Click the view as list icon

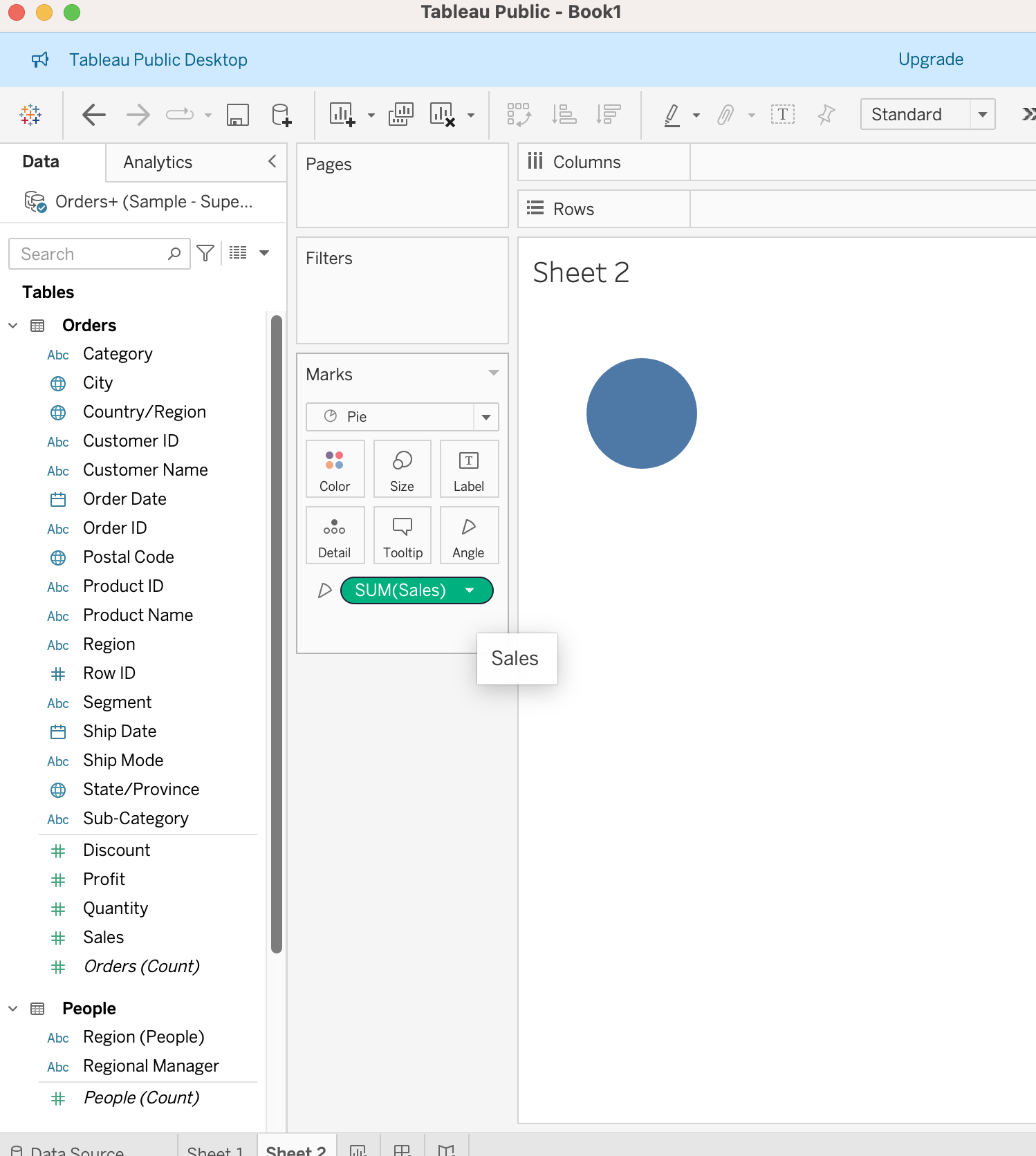coord(238,253)
